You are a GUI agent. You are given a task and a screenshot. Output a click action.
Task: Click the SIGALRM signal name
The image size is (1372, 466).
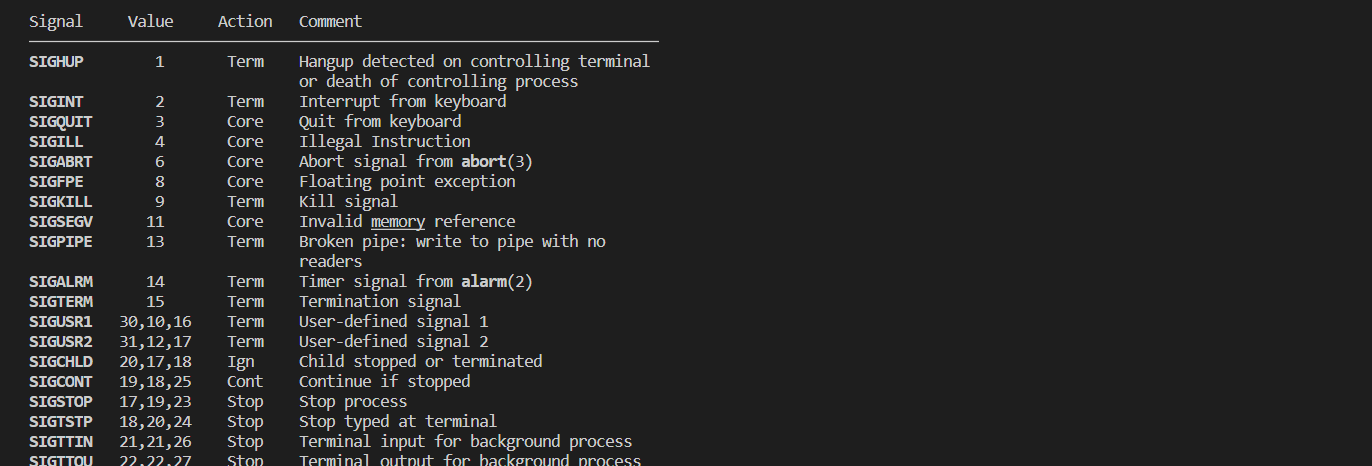point(61,282)
